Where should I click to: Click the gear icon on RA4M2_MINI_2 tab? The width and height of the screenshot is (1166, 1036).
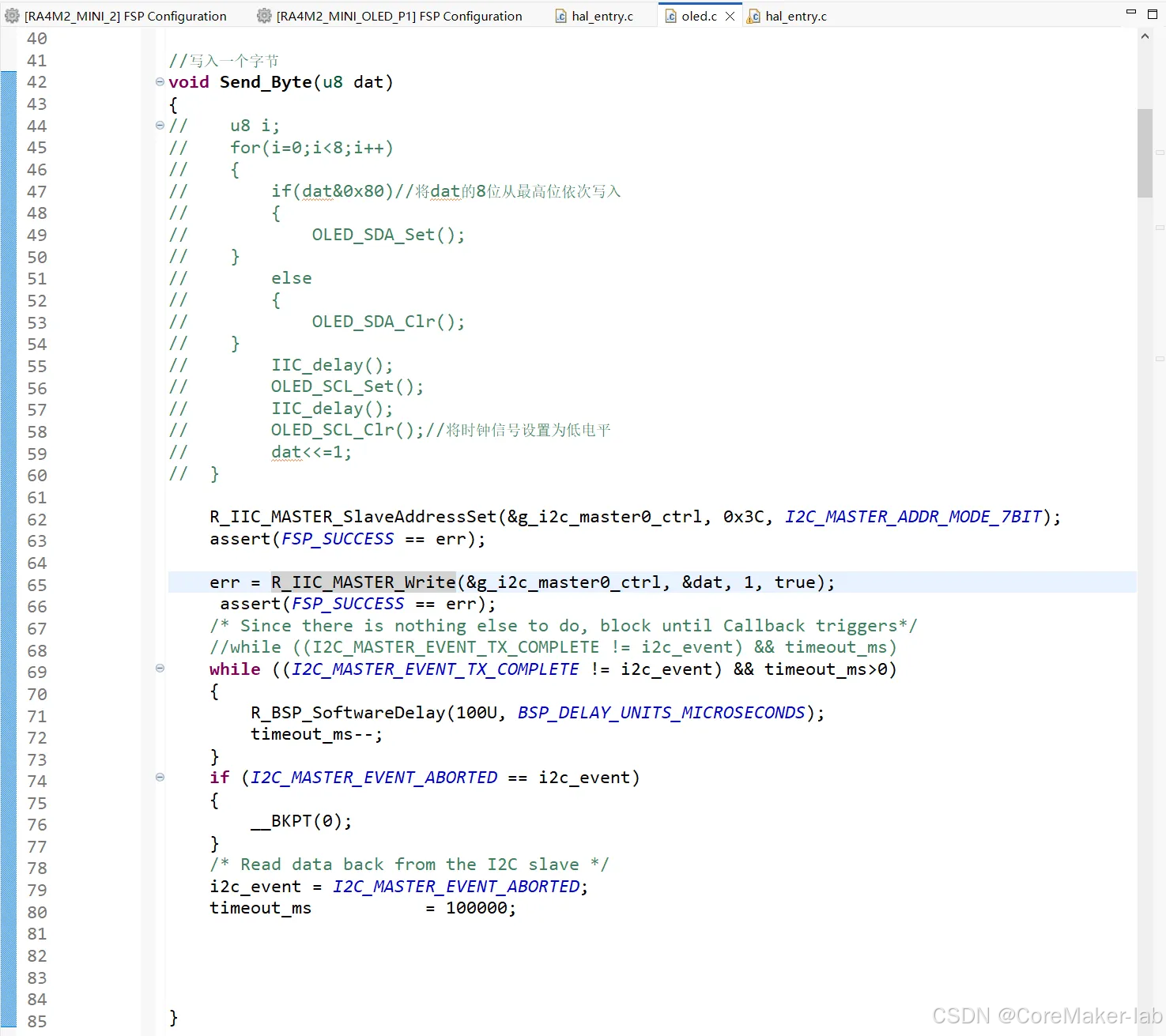point(12,16)
